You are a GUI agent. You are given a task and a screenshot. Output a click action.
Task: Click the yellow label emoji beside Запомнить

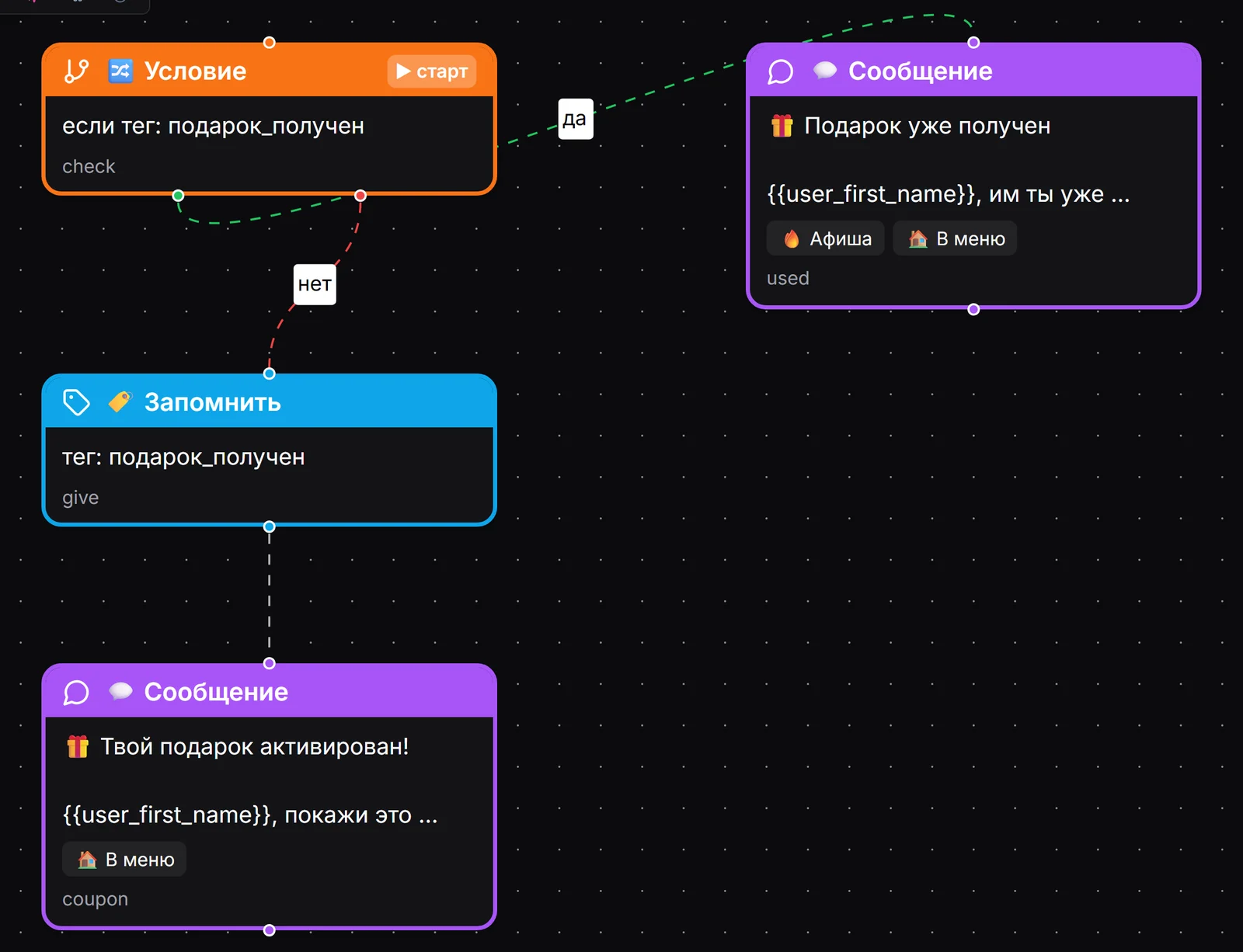tap(120, 401)
